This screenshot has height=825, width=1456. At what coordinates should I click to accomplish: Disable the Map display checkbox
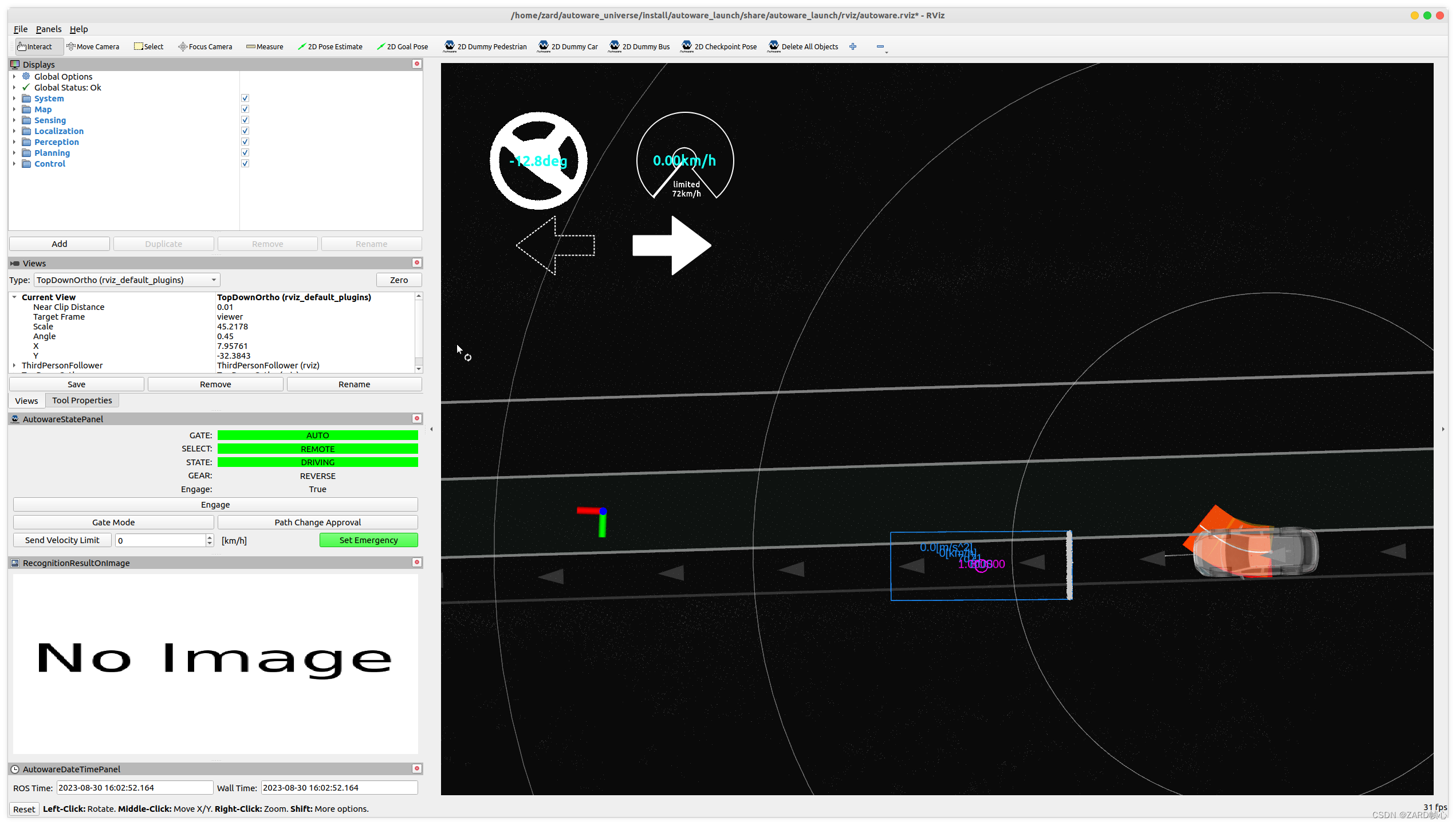[245, 109]
